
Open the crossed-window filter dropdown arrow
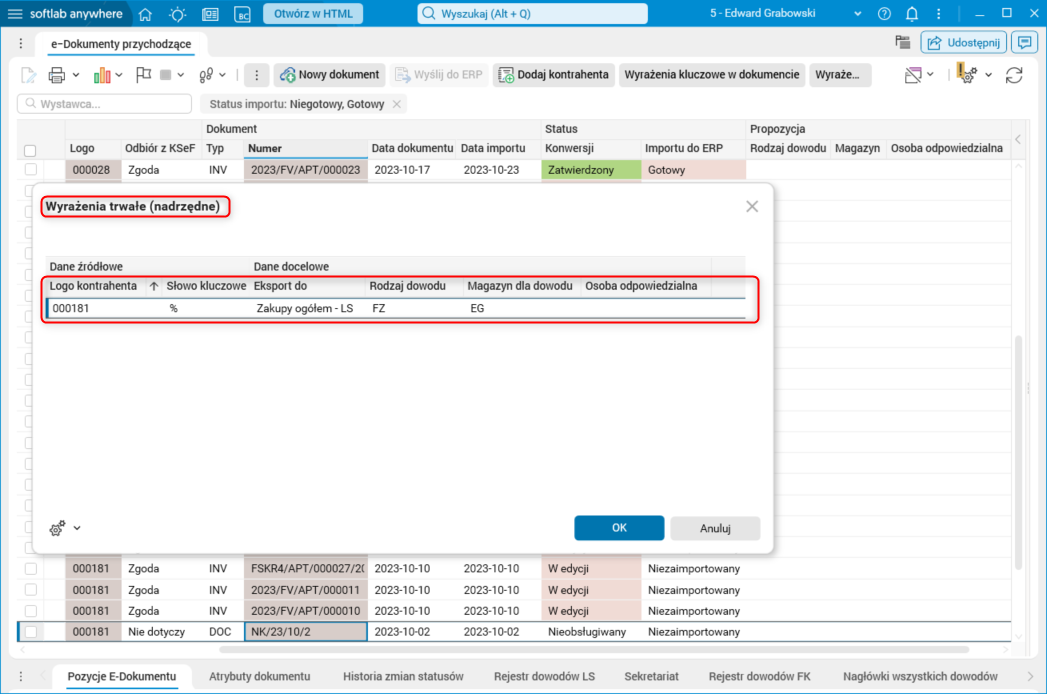(930, 75)
